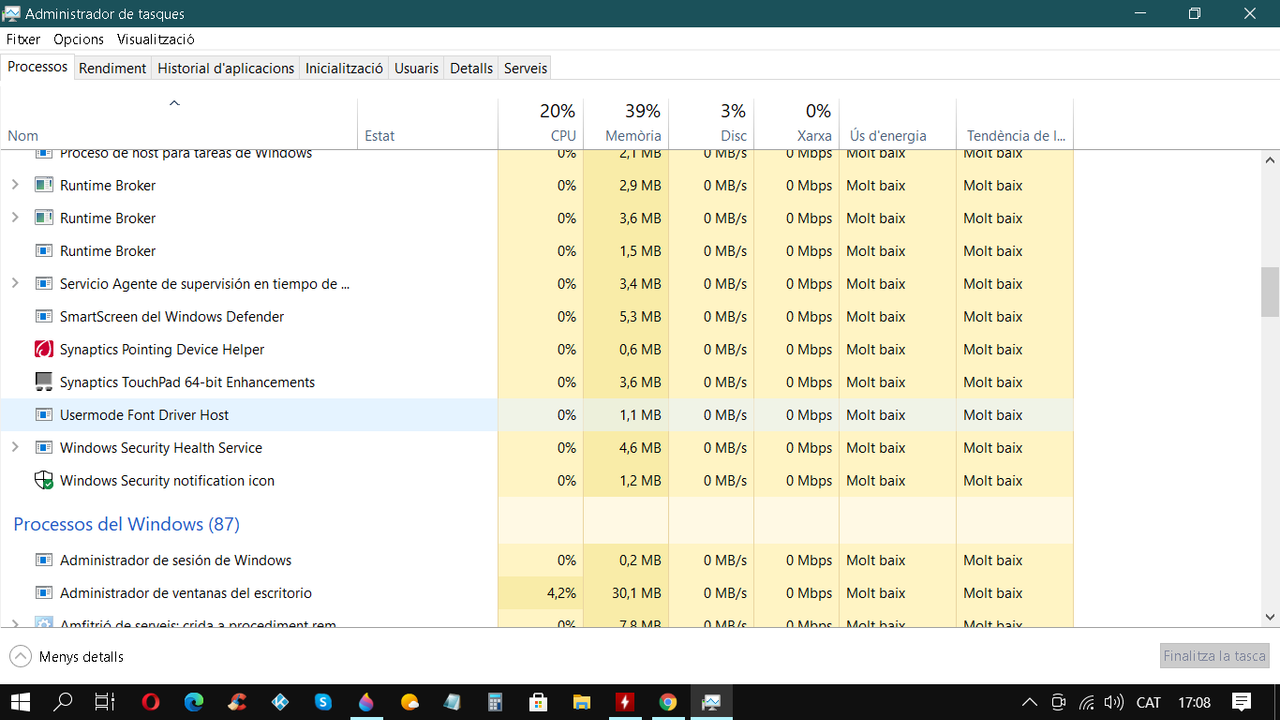Click the Finalitza la tasca button

pyautogui.click(x=1214, y=656)
